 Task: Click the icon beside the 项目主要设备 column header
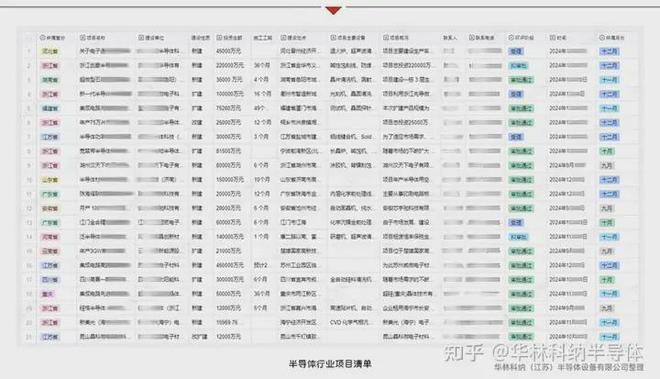333,37
